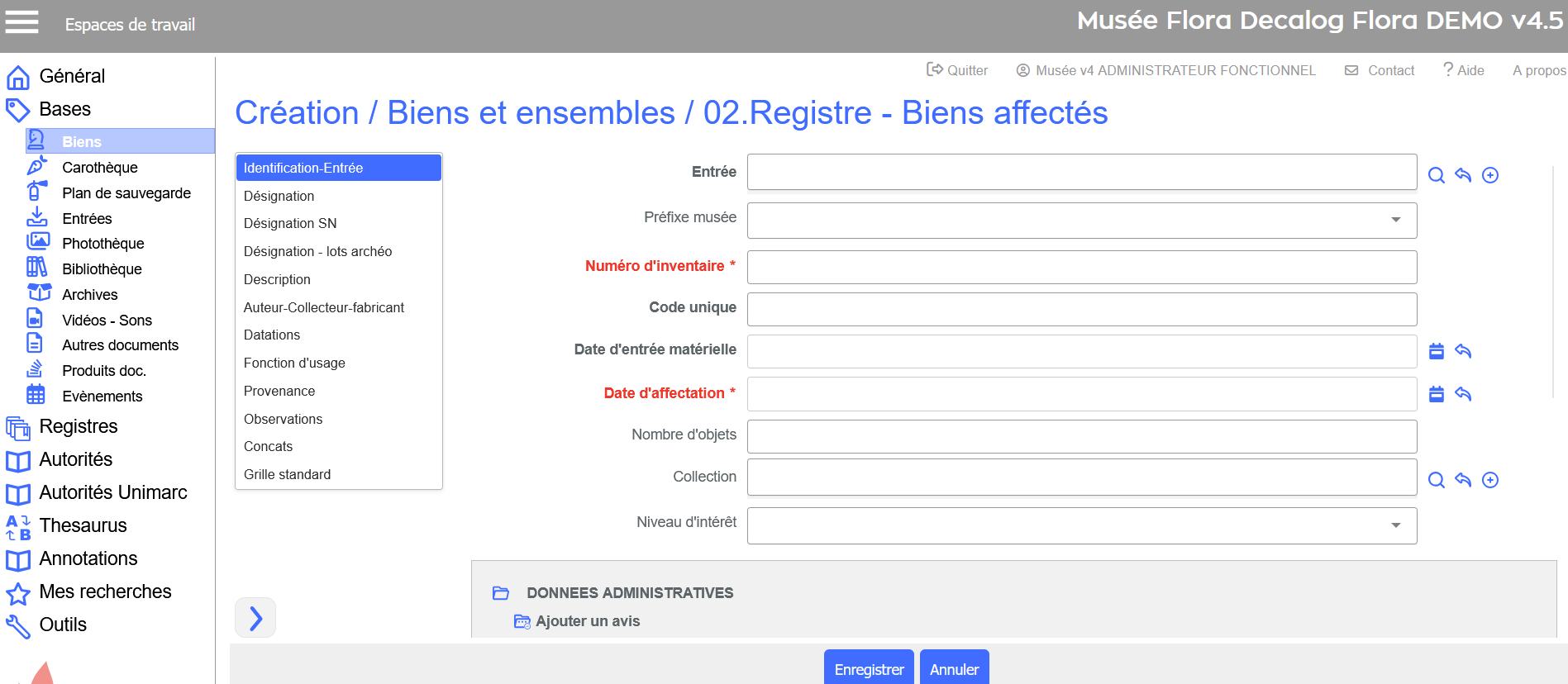Click the add icon beside Collection field
Image resolution: width=1568 pixels, height=684 pixels.
point(1490,480)
